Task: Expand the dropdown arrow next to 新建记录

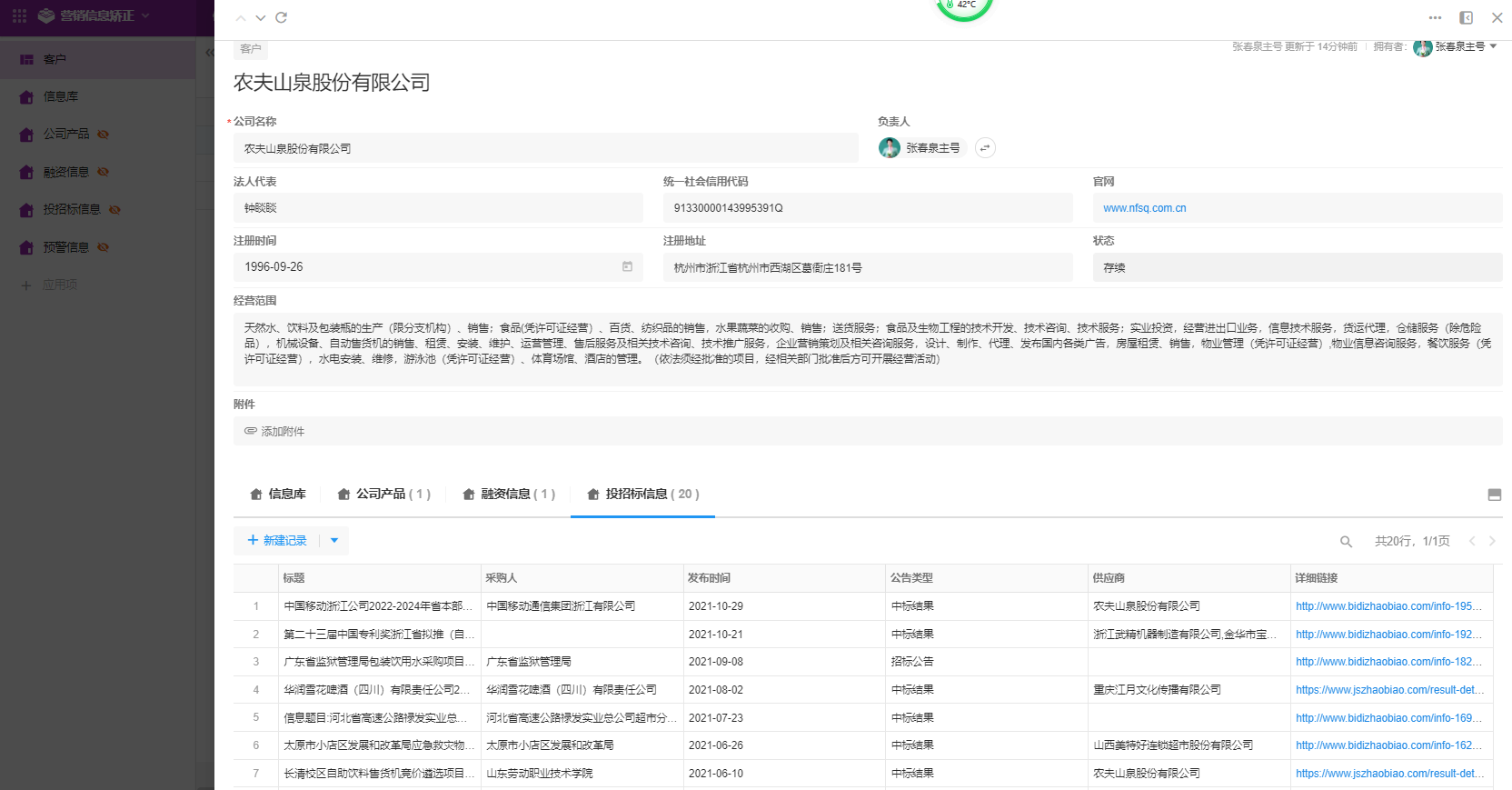Action: pyautogui.click(x=334, y=541)
